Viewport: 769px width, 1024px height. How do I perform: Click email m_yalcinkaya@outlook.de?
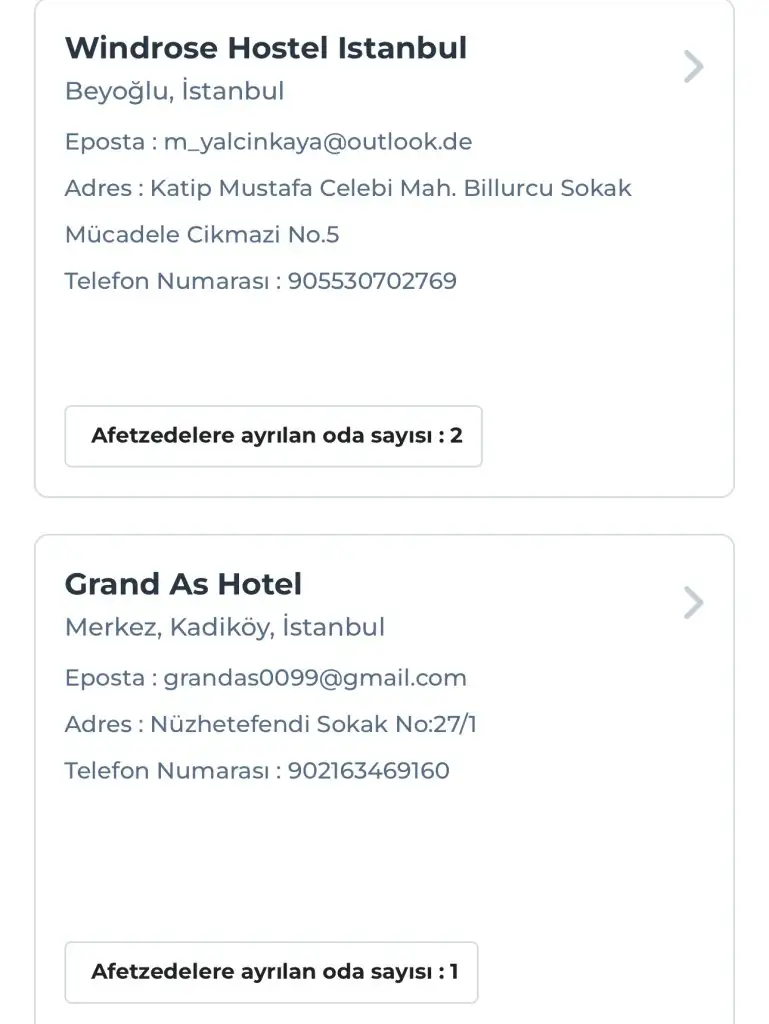(317, 142)
